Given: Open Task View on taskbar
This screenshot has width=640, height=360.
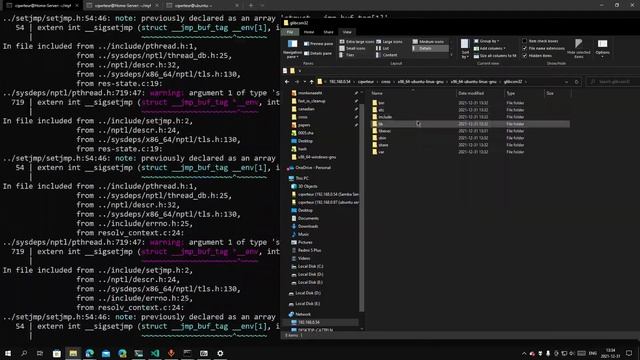Looking at the screenshot, I should 40,353.
